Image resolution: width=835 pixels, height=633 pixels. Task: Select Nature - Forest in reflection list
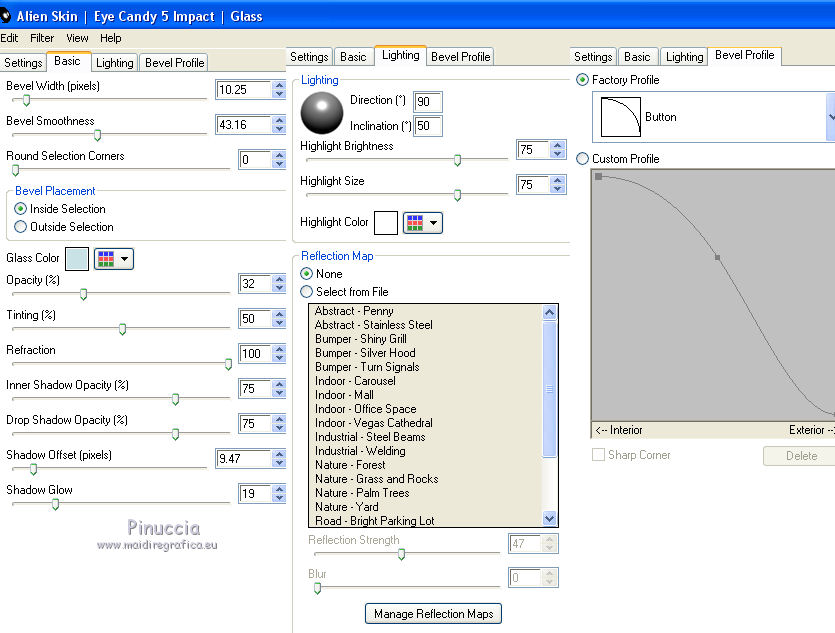[350, 465]
